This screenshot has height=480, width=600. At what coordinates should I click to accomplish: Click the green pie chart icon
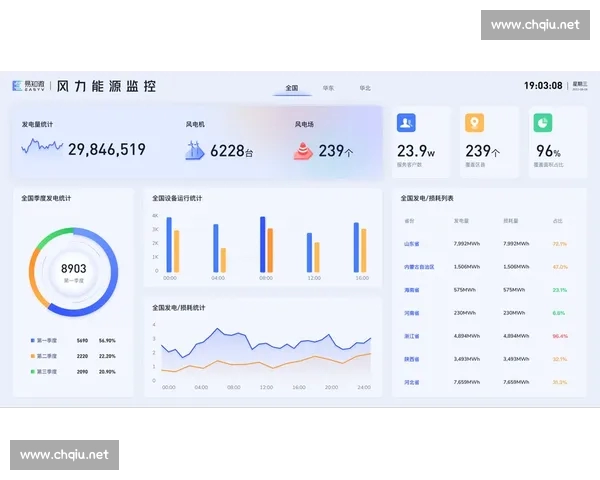543,123
